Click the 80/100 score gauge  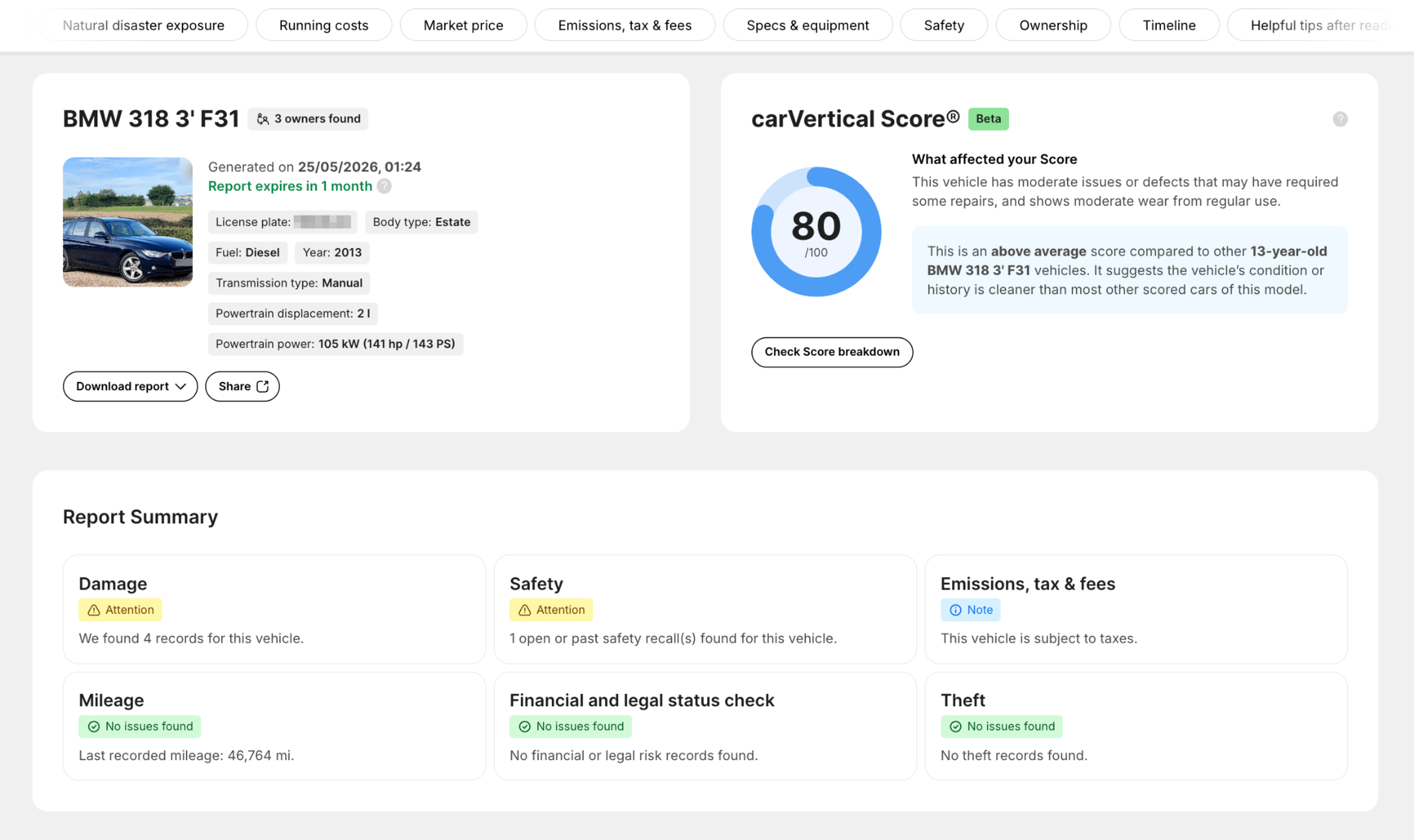[816, 232]
